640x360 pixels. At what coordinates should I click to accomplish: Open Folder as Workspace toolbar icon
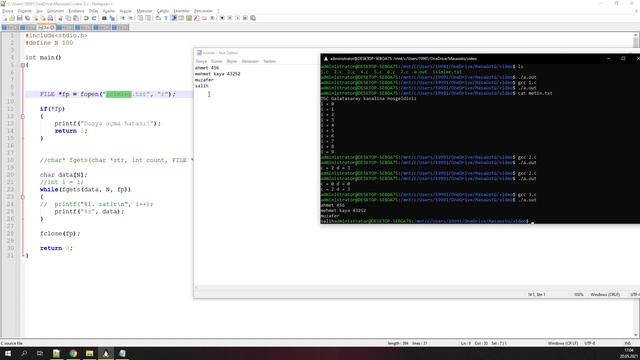pyautogui.click(x=204, y=18)
